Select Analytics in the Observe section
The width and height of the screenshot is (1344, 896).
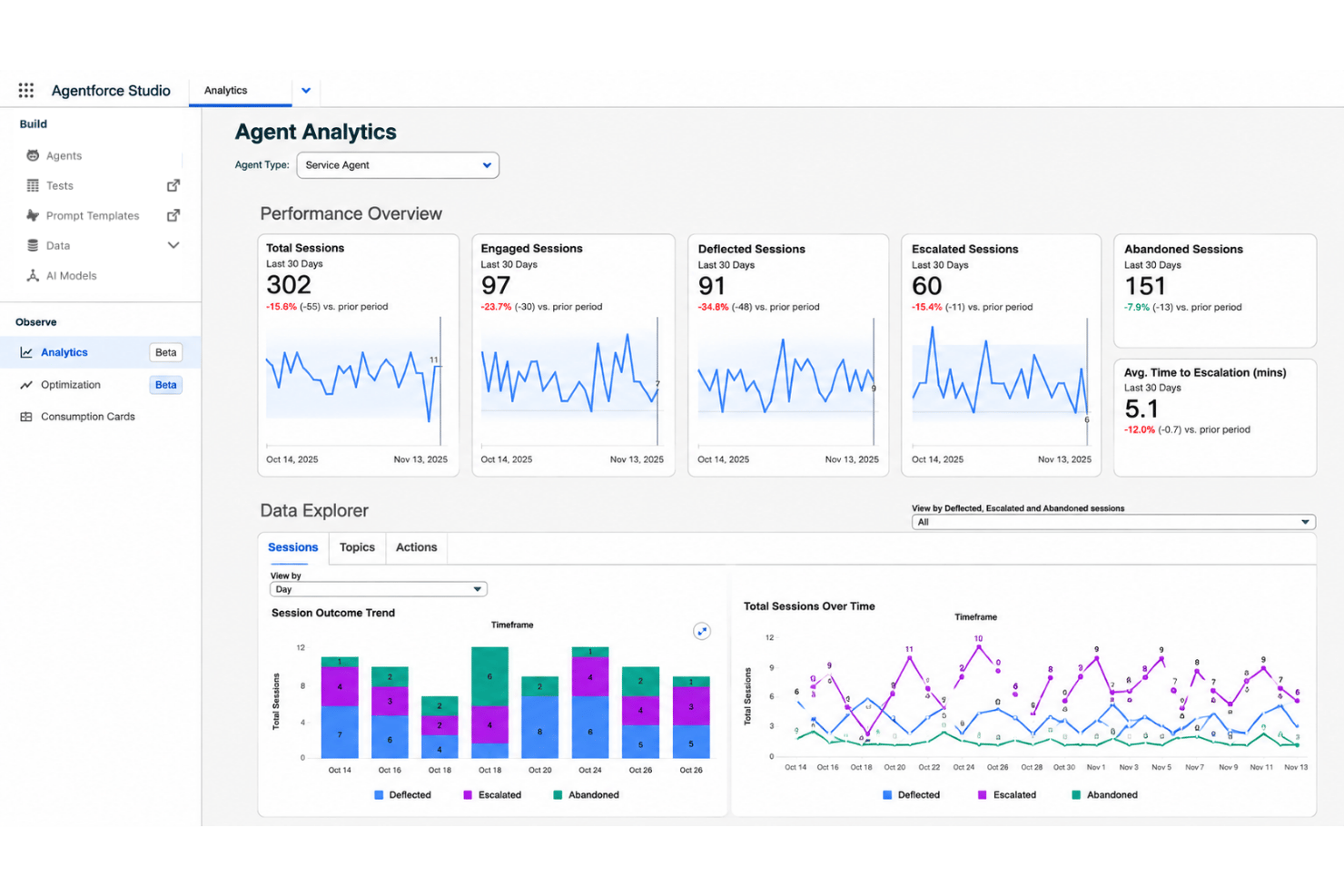tap(64, 352)
